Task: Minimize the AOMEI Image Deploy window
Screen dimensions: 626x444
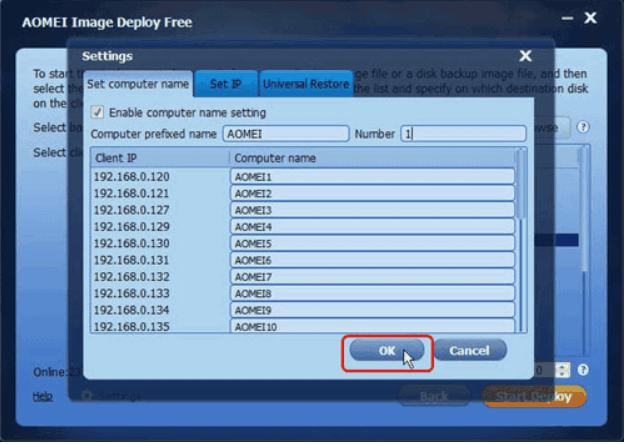Action: tap(567, 18)
